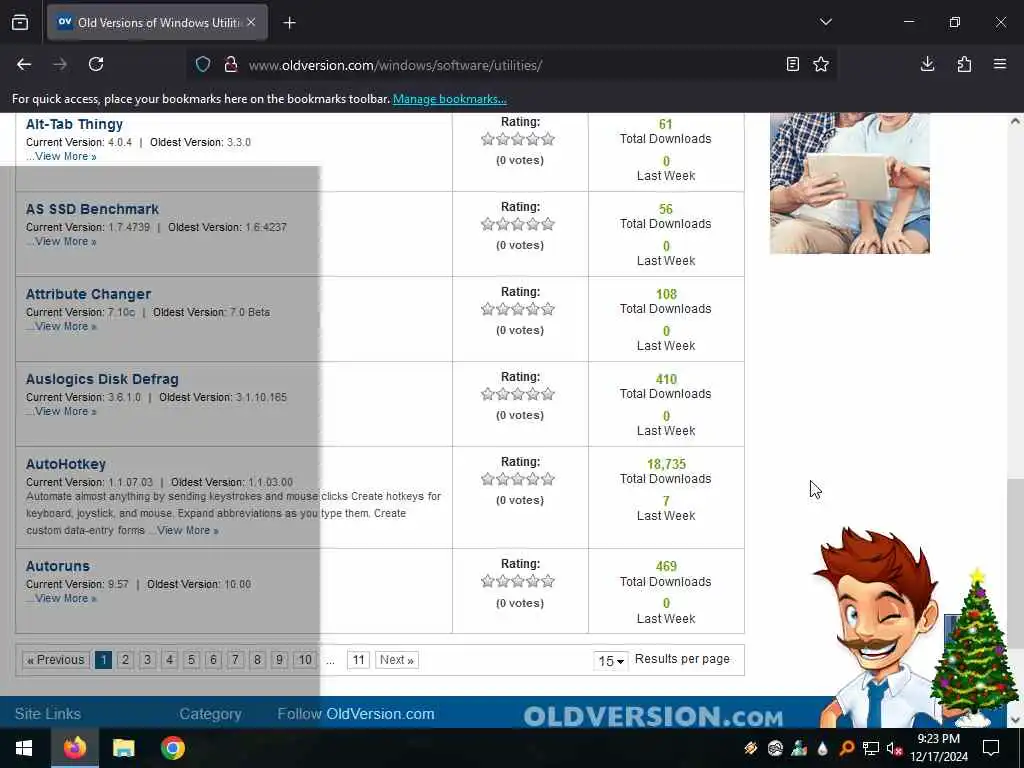The image size is (1024, 768).
Task: Rate AutoHotkey with the second star
Action: pyautogui.click(x=503, y=479)
